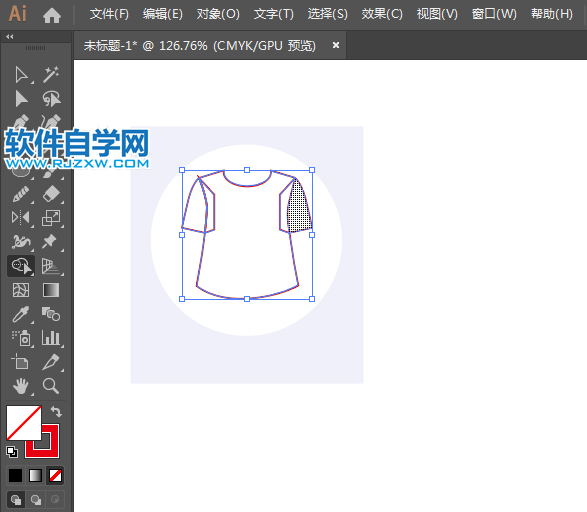Image resolution: width=587 pixels, height=512 pixels.
Task: Click the dotted right sleeve of shirt
Action: [x=299, y=208]
